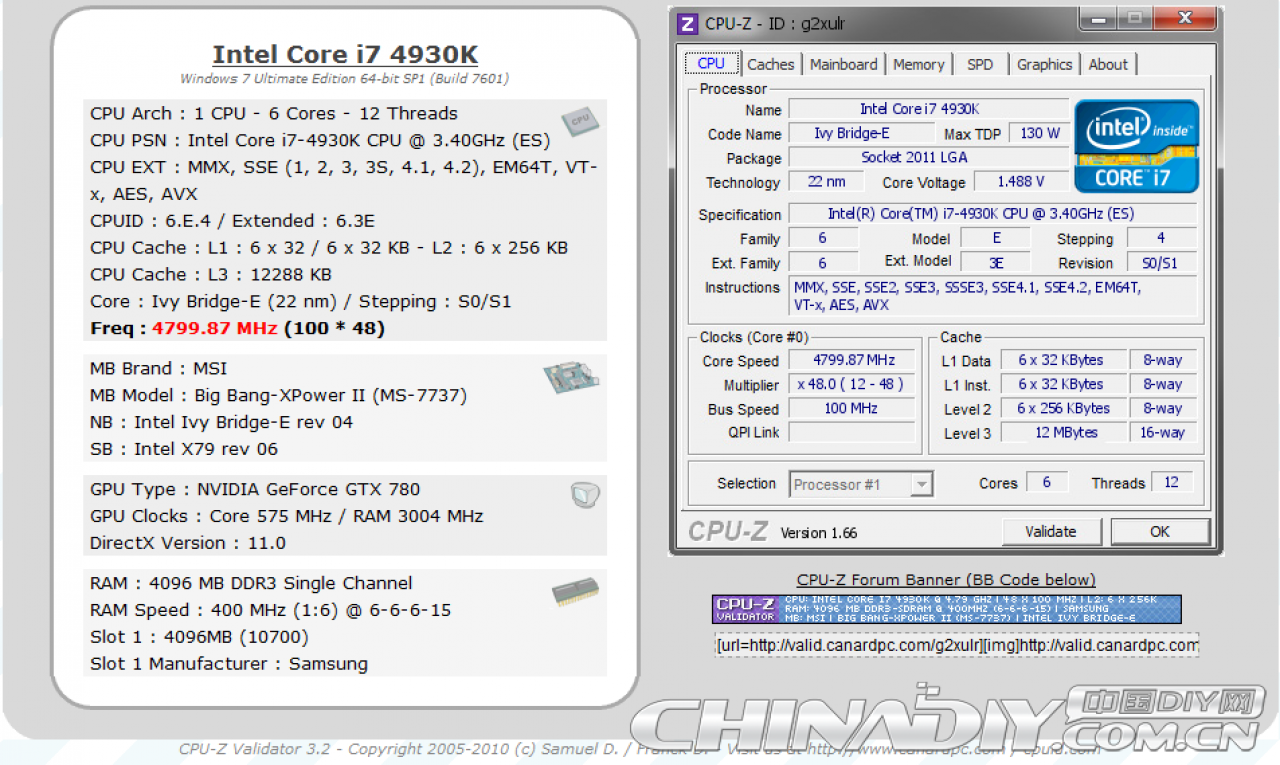Click the GPU Type NVIDIA GeForce GTX 780 line
The height and width of the screenshot is (765, 1280).
[x=255, y=489]
